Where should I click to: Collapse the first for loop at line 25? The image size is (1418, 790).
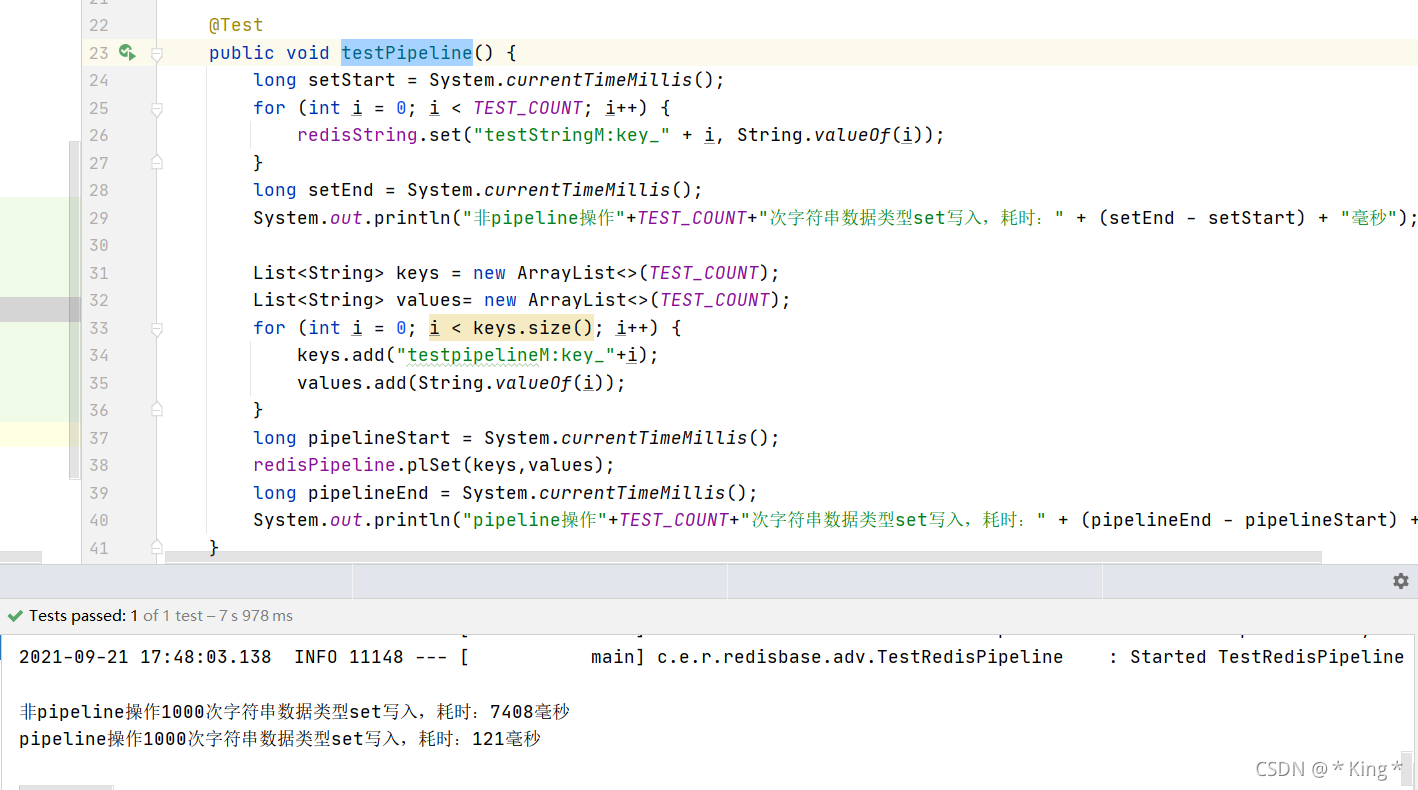157,109
